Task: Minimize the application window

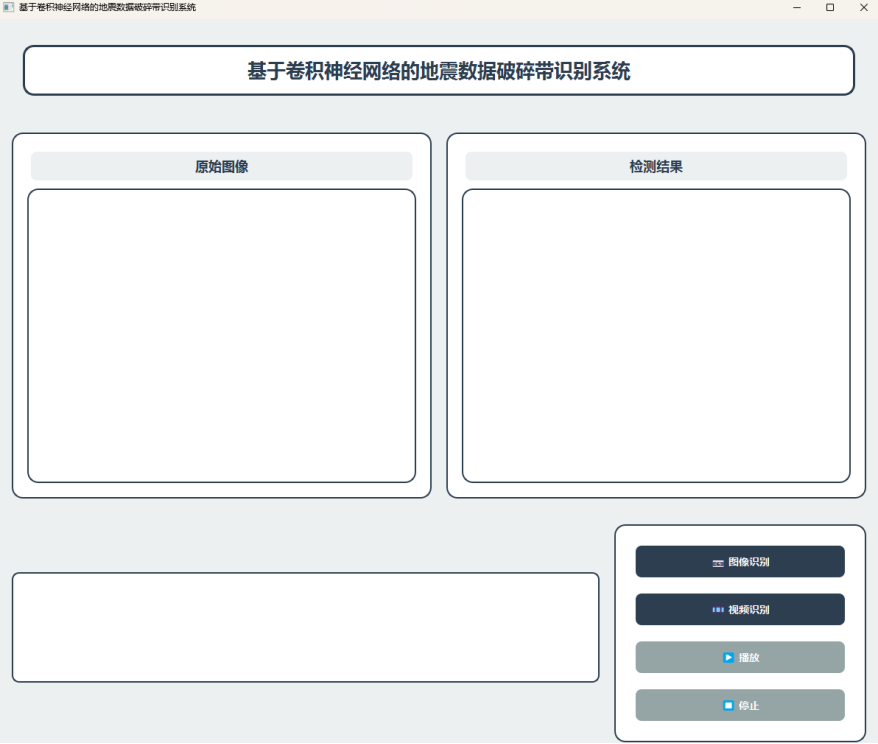Action: [x=797, y=7]
